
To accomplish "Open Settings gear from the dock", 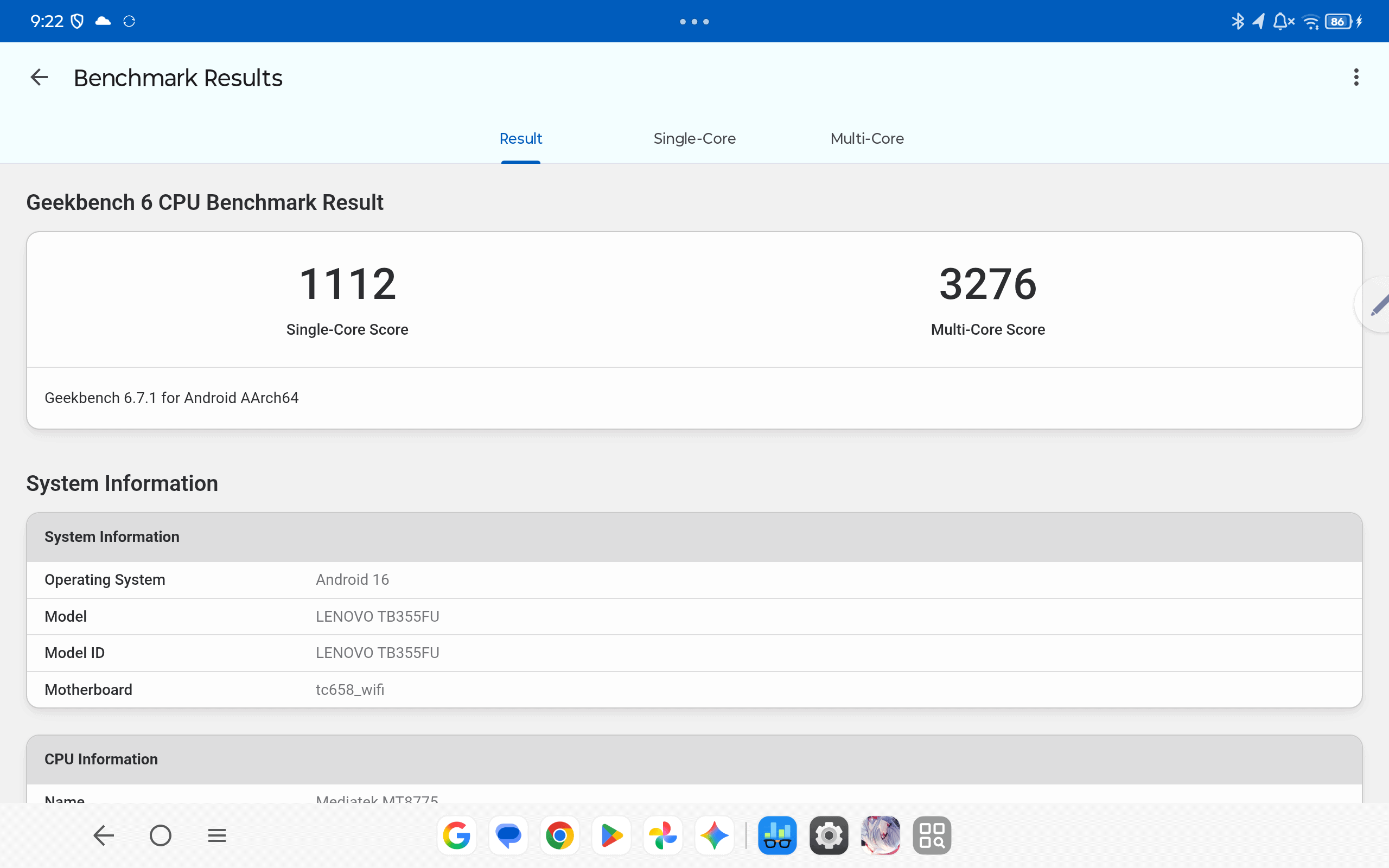I will 829,835.
